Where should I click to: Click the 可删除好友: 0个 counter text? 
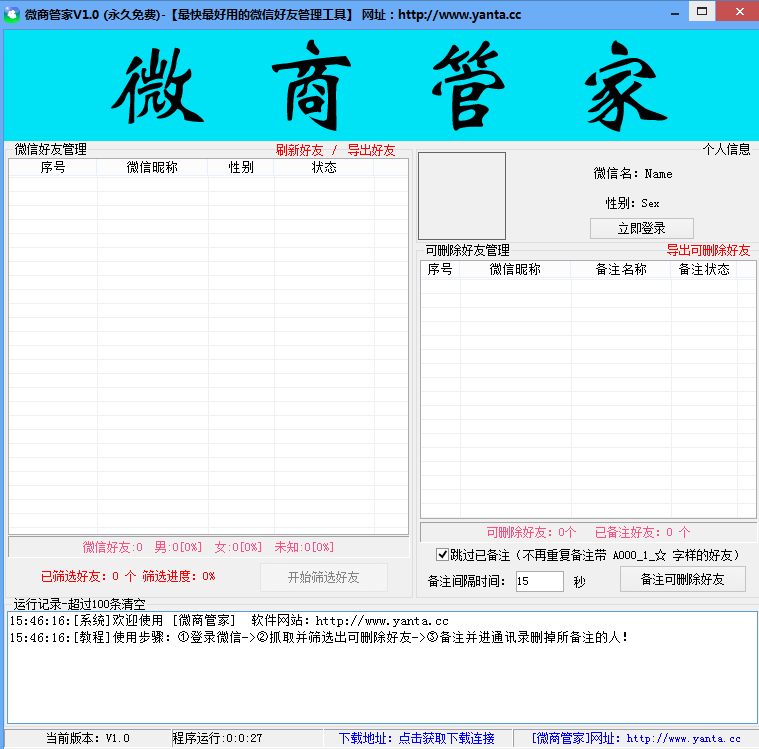(x=531, y=533)
